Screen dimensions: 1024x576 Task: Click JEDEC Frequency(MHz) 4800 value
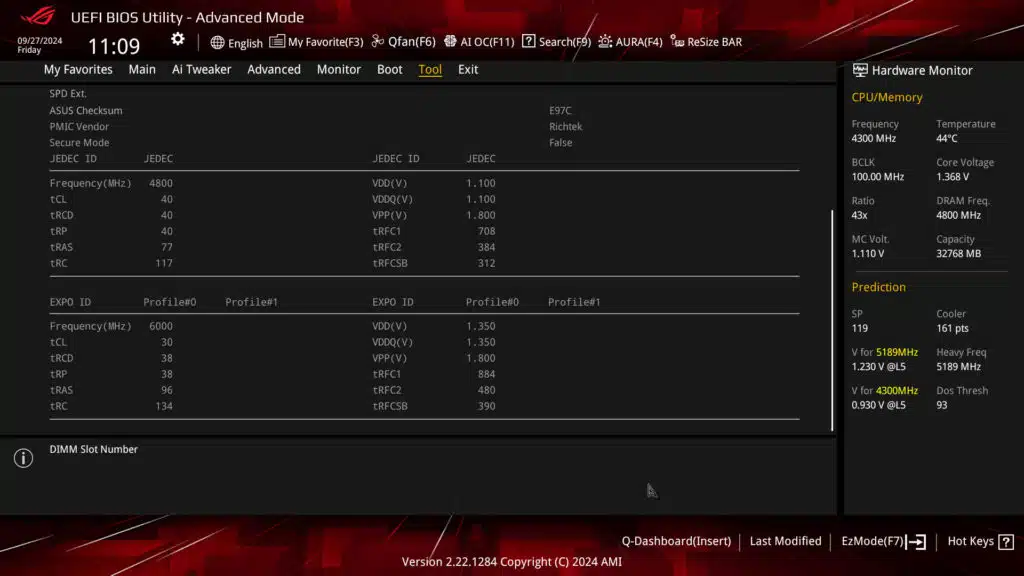coord(161,183)
